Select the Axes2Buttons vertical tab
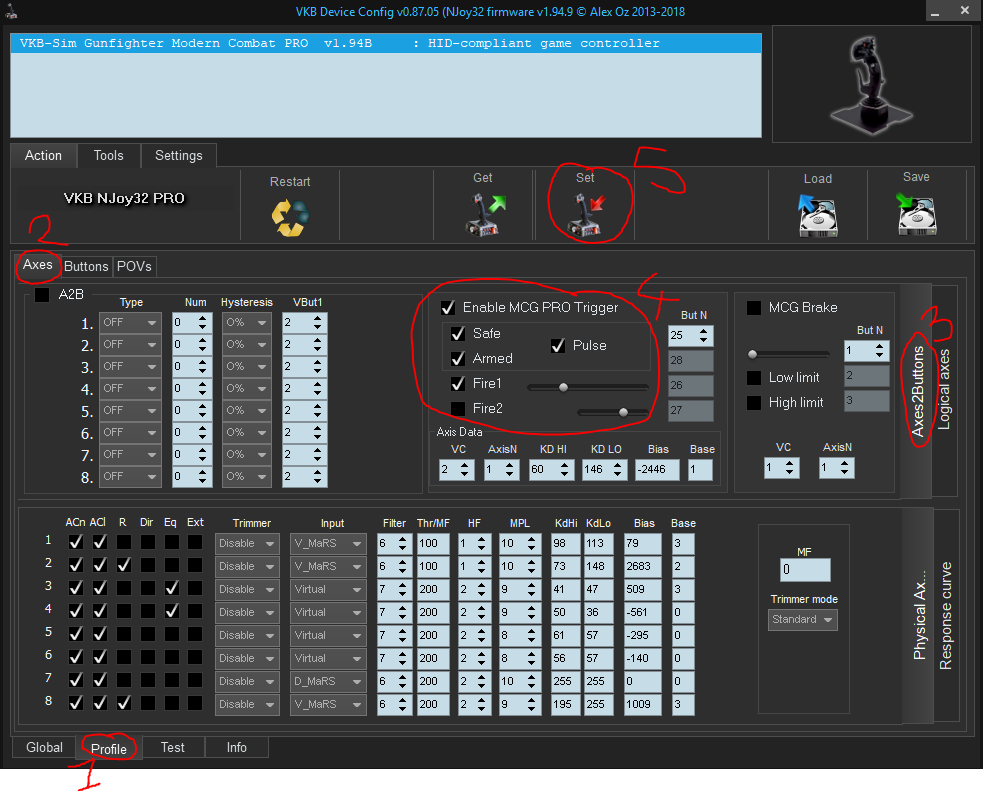 pyautogui.click(x=917, y=391)
